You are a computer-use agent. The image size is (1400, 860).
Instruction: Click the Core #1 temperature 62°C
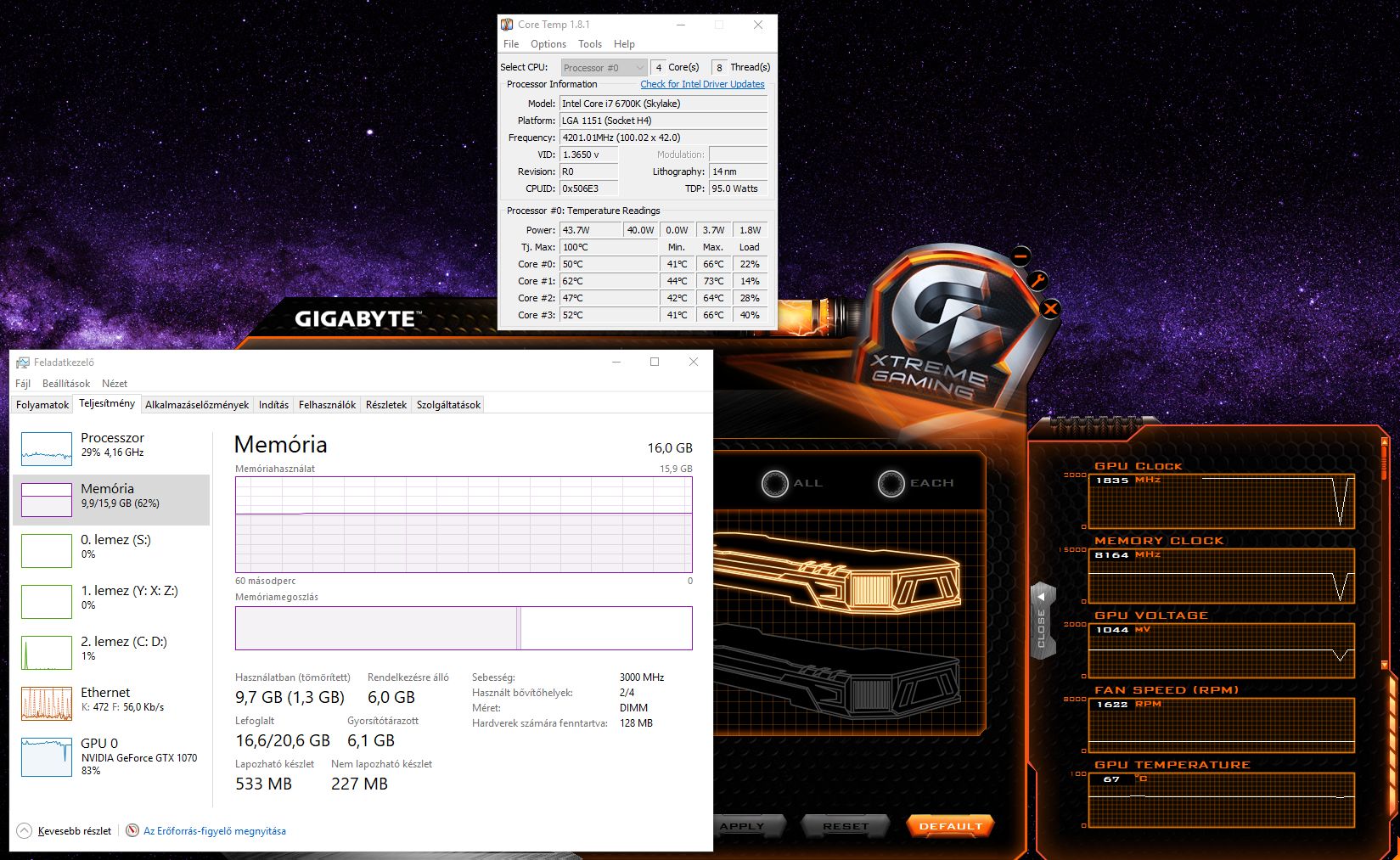[609, 281]
